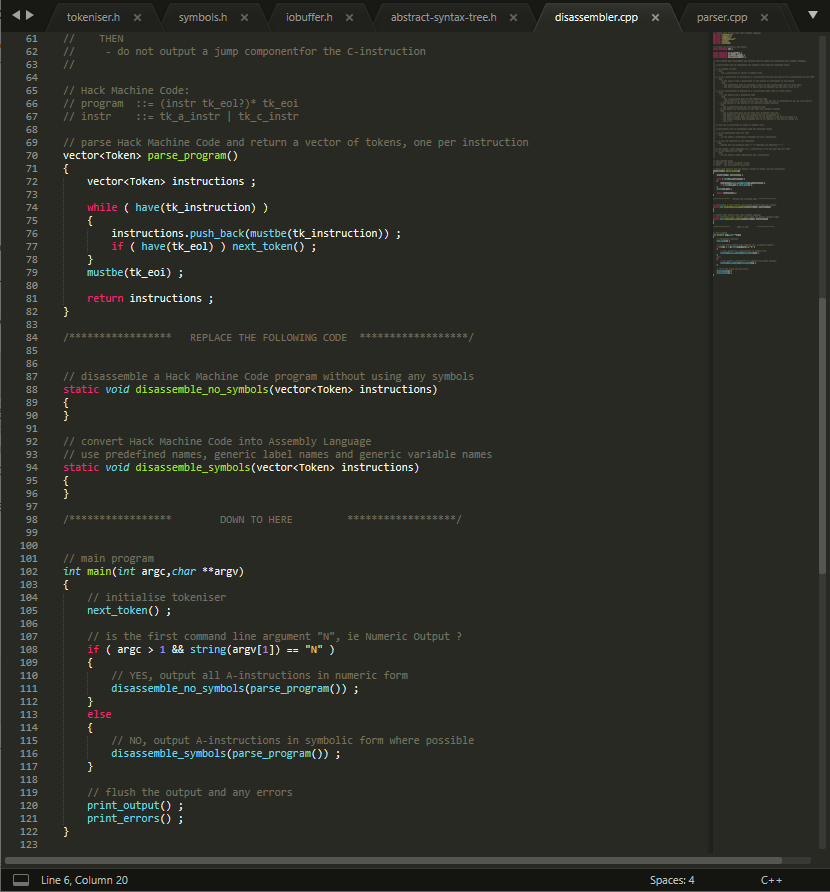Click the 'while' keyword on line 74
Screen dimensions: 830x892
(102, 208)
